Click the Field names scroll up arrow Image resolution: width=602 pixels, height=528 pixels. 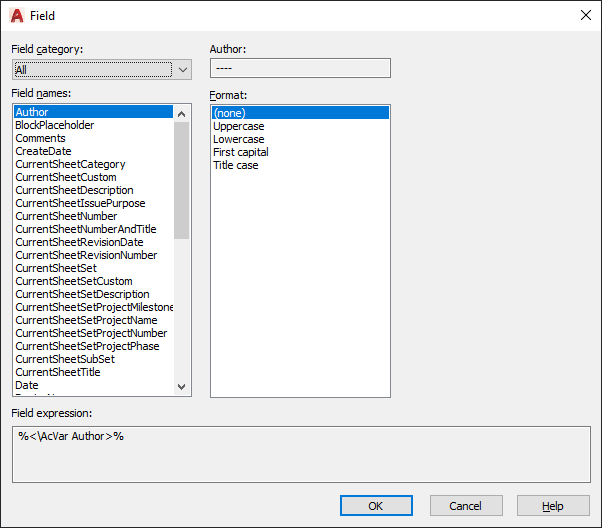tap(182, 114)
